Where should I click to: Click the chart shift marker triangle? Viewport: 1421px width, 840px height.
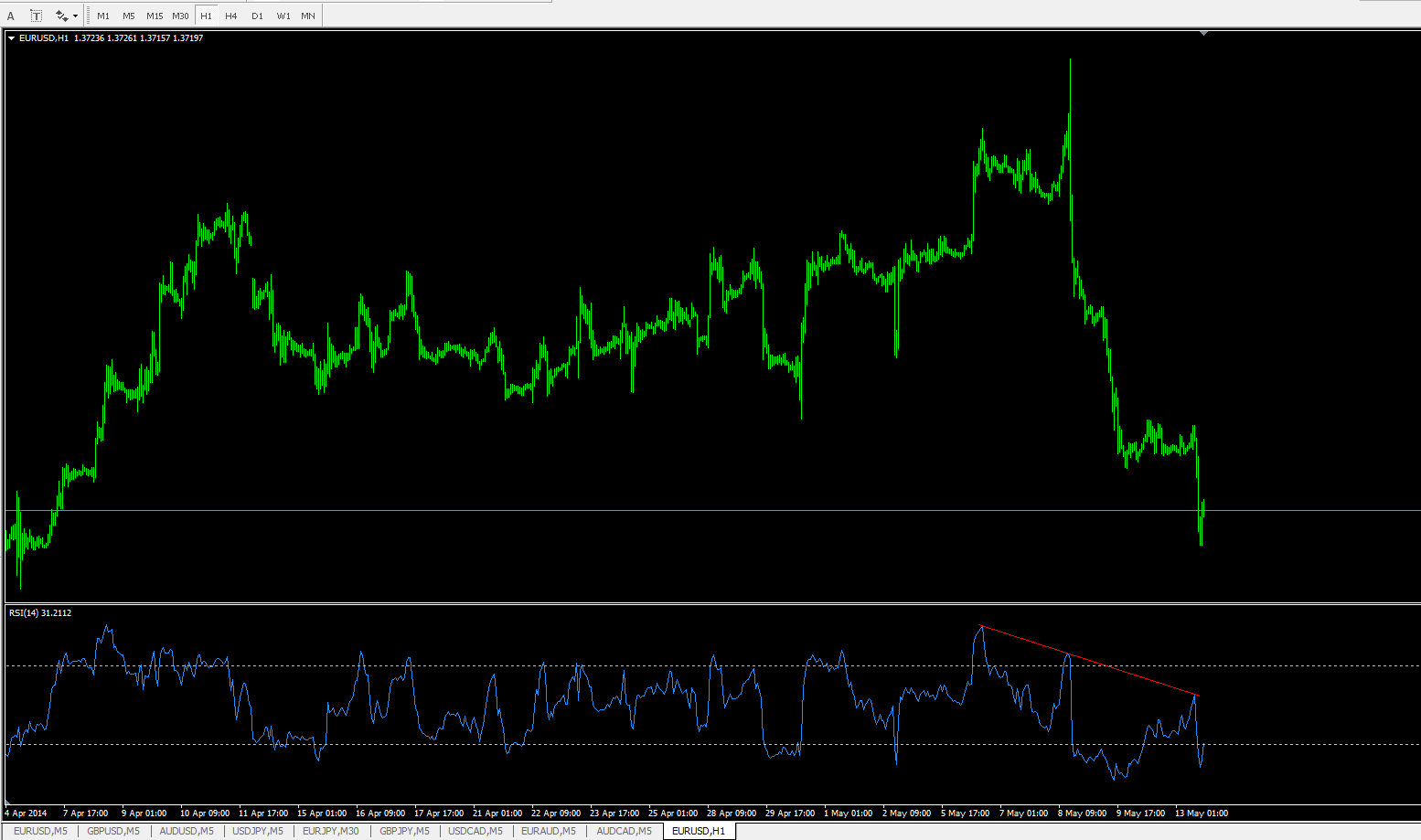coord(1204,33)
